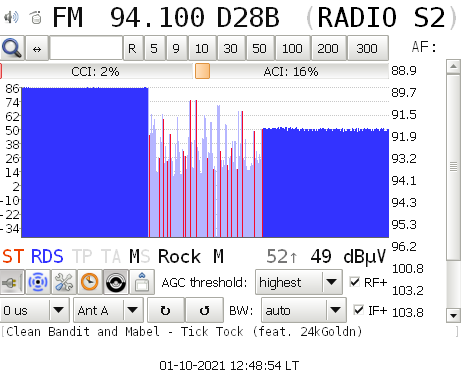Click the plug connection icon
The height and width of the screenshot is (373, 462).
pyautogui.click(x=12, y=282)
